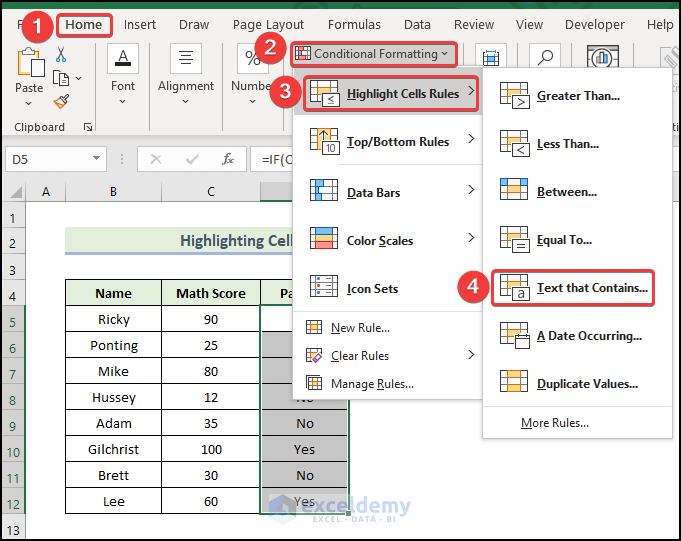Image resolution: width=681 pixels, height=541 pixels.
Task: Switch to the Home tab
Action: (x=84, y=25)
